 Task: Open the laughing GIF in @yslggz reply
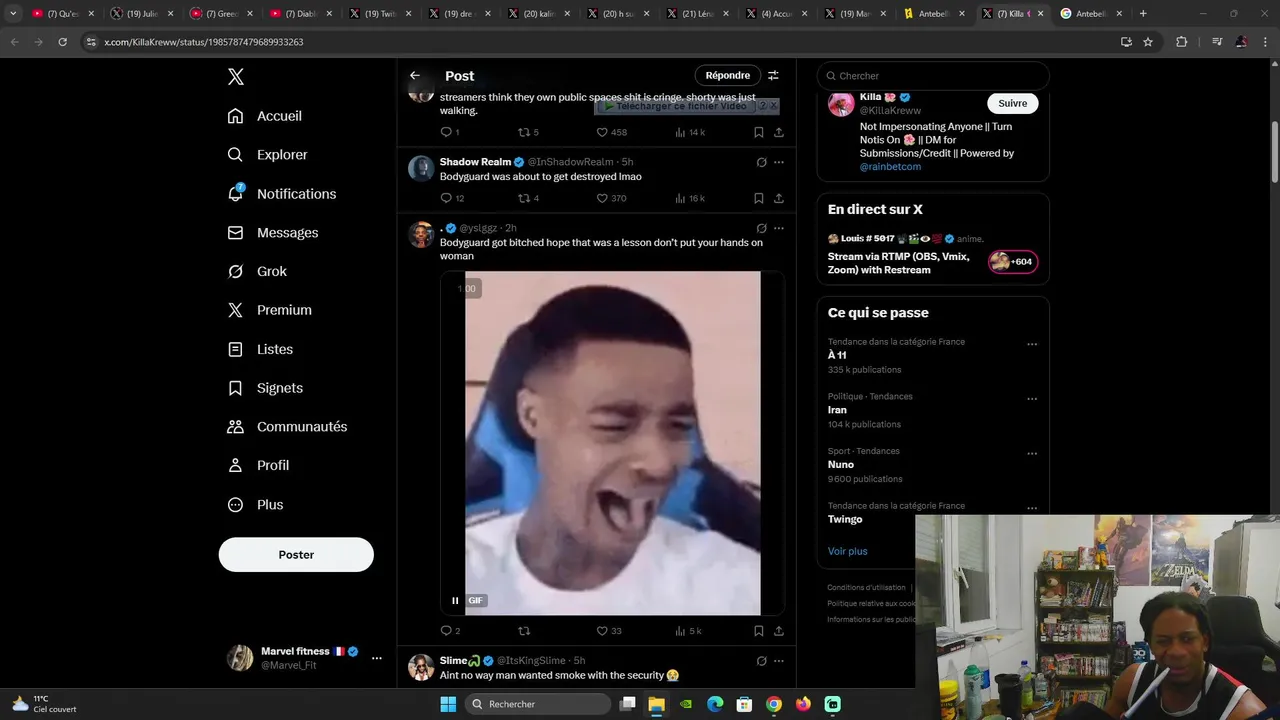click(x=612, y=443)
